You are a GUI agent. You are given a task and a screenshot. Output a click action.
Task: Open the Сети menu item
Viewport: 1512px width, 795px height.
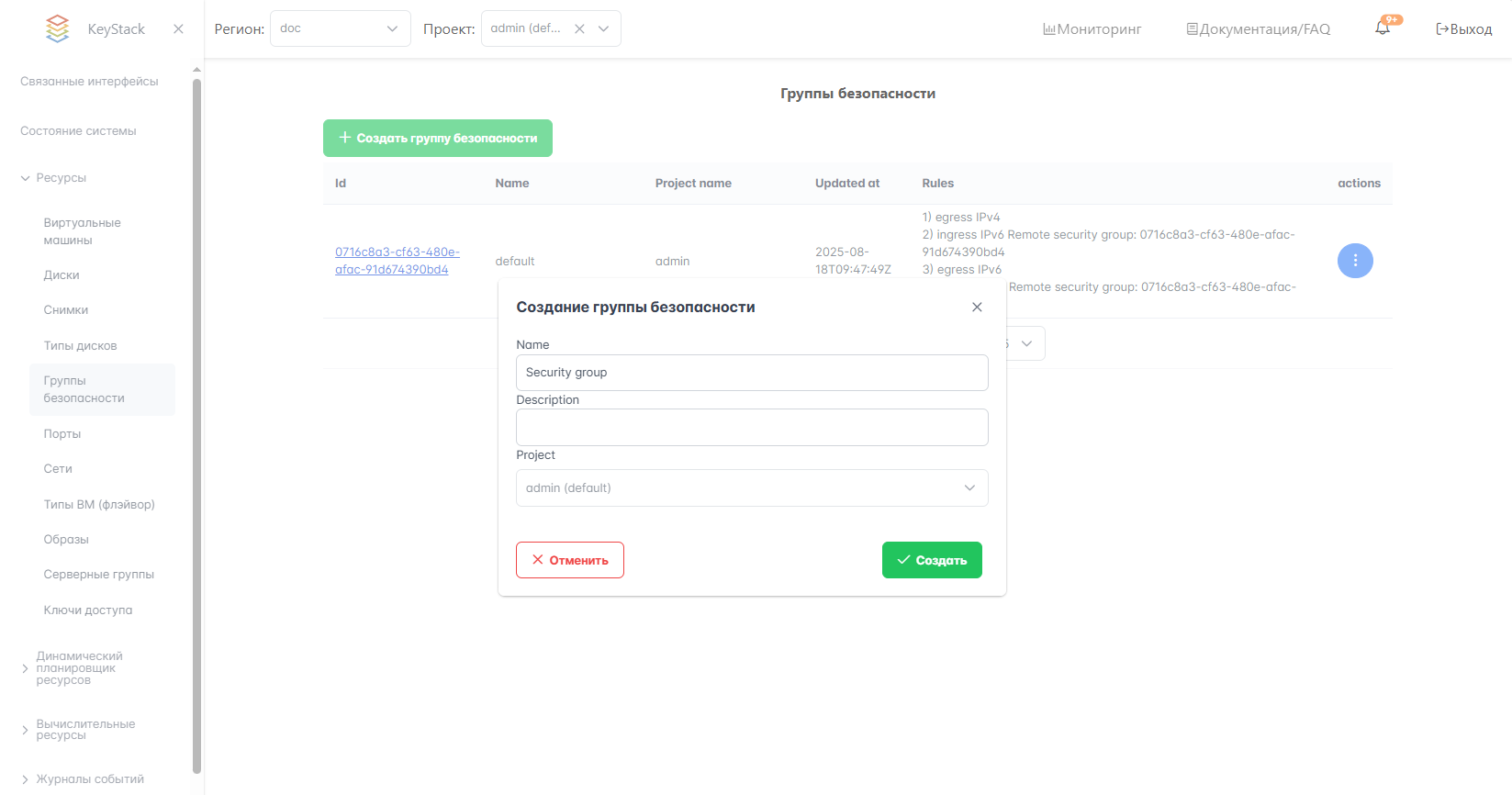pos(58,469)
